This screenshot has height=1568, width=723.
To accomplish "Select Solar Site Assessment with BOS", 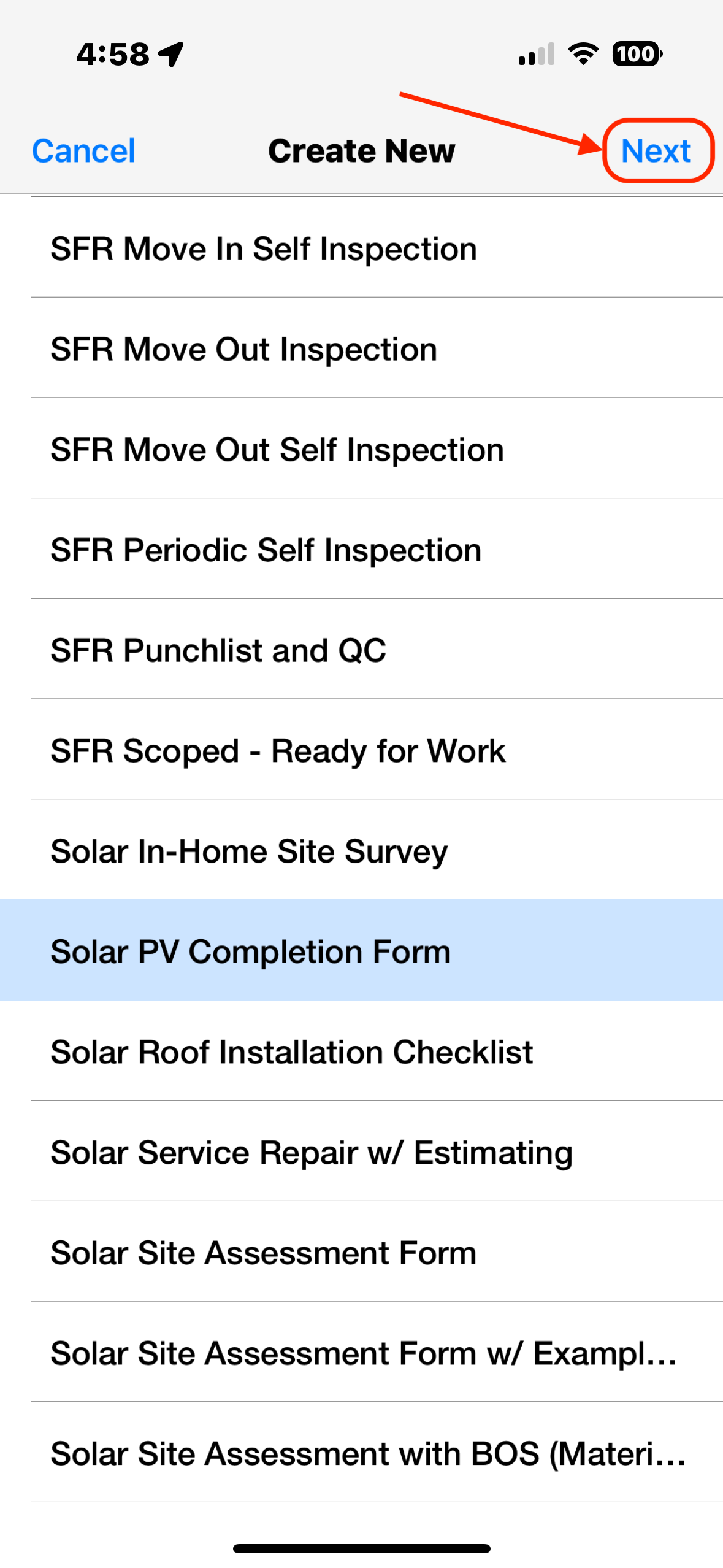I will [x=362, y=1453].
